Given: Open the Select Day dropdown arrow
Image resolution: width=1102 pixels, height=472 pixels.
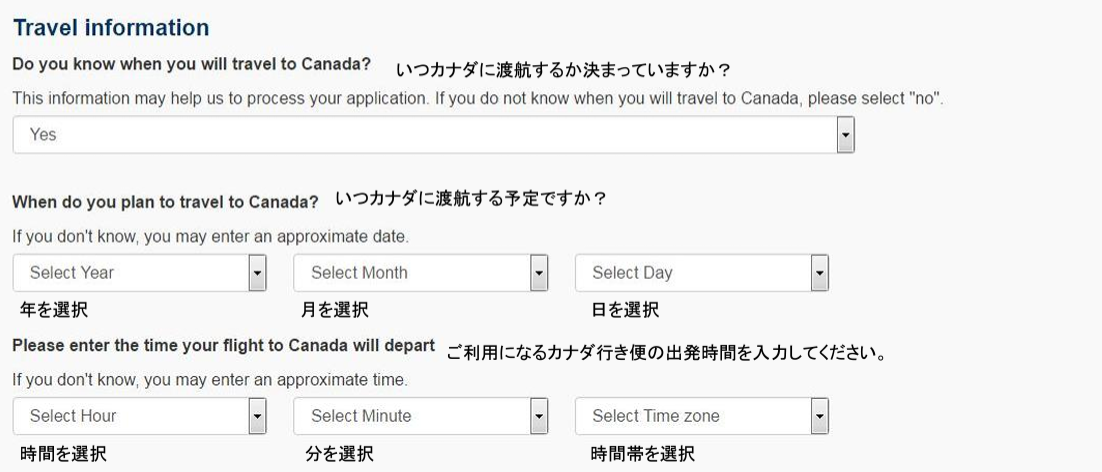Looking at the screenshot, I should [x=820, y=272].
